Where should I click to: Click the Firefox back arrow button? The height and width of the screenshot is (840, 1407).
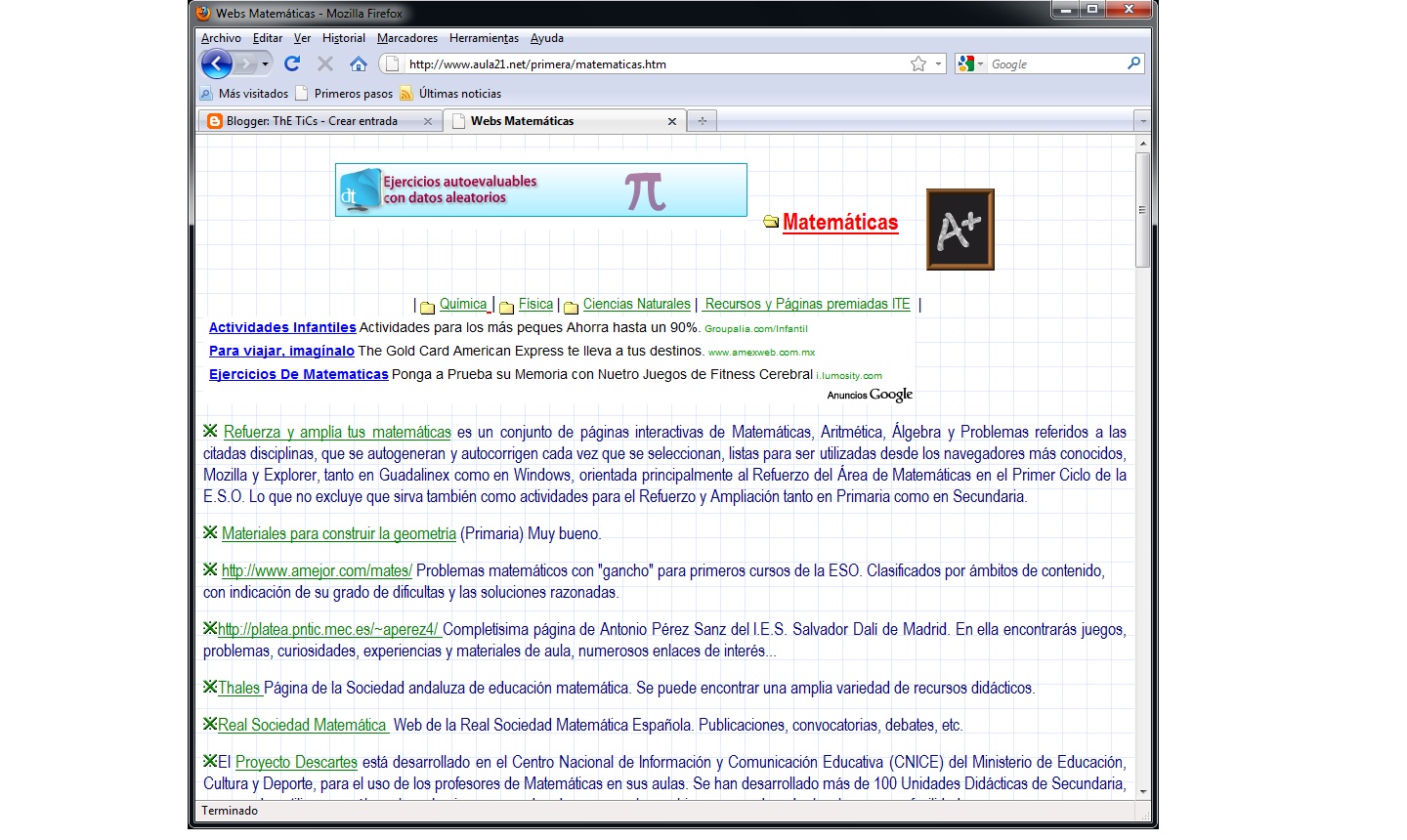[x=216, y=64]
